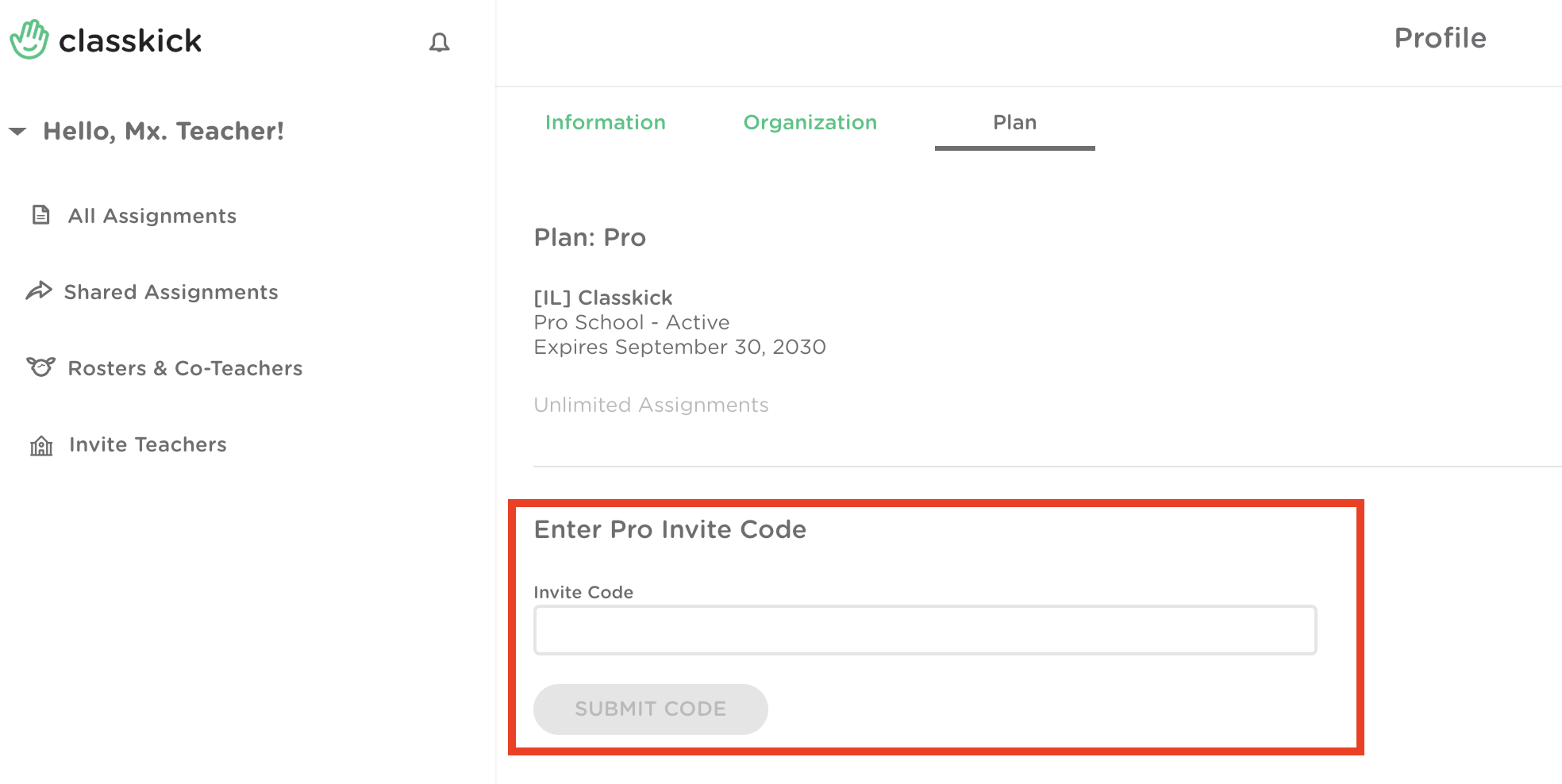Click the Rosters & Co-Teachers faces icon
The height and width of the screenshot is (784, 1562).
[x=40, y=367]
